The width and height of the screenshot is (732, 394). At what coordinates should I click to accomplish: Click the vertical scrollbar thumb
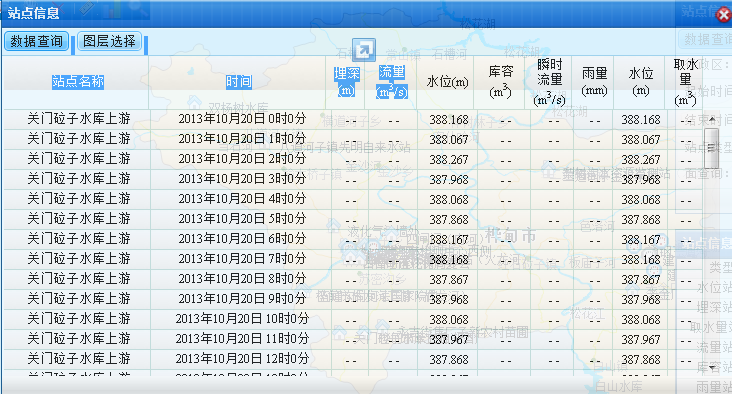tap(711, 148)
